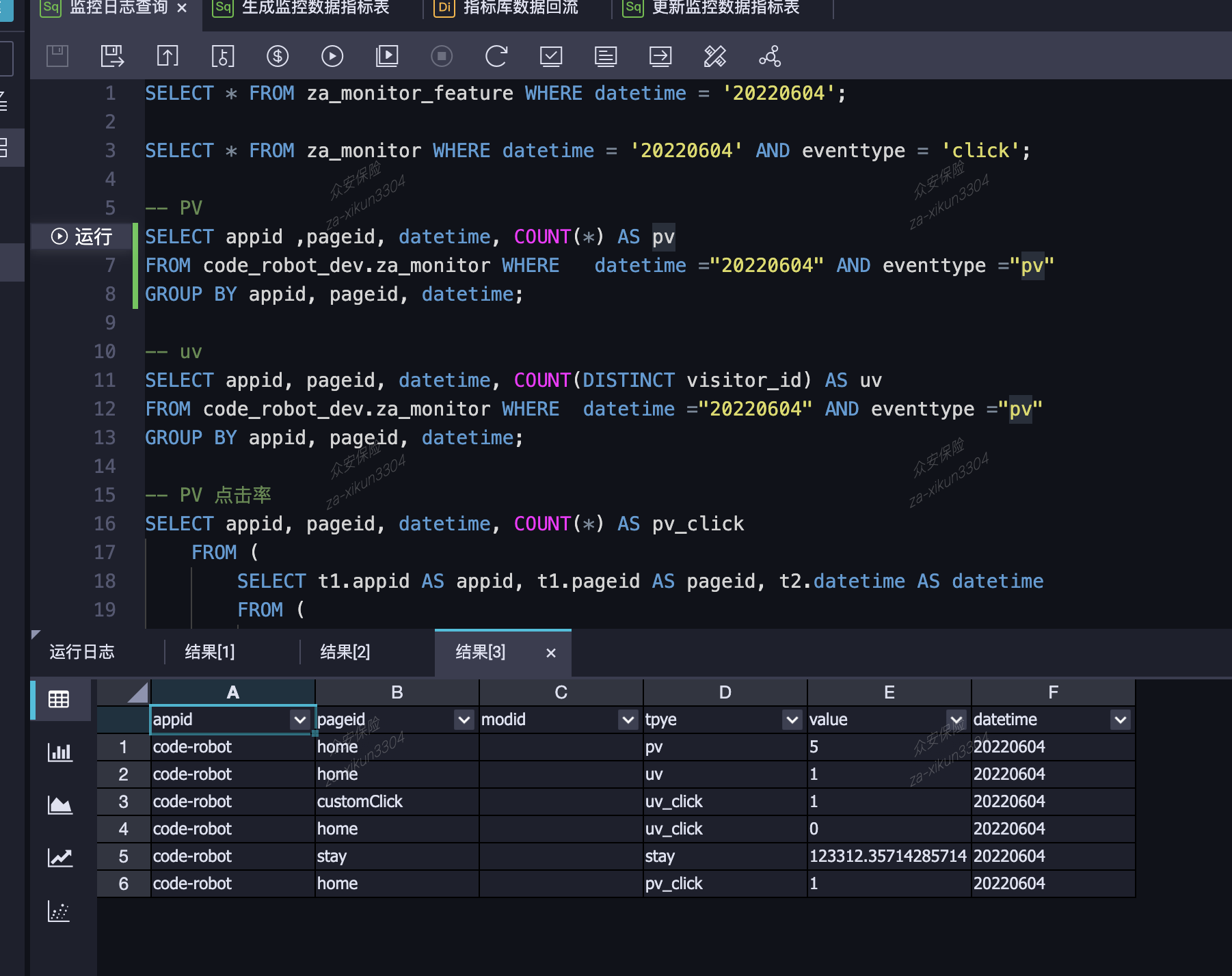Viewport: 1232px width, 976px height.
Task: Close the 结果[3] results tab
Action: coord(551,653)
